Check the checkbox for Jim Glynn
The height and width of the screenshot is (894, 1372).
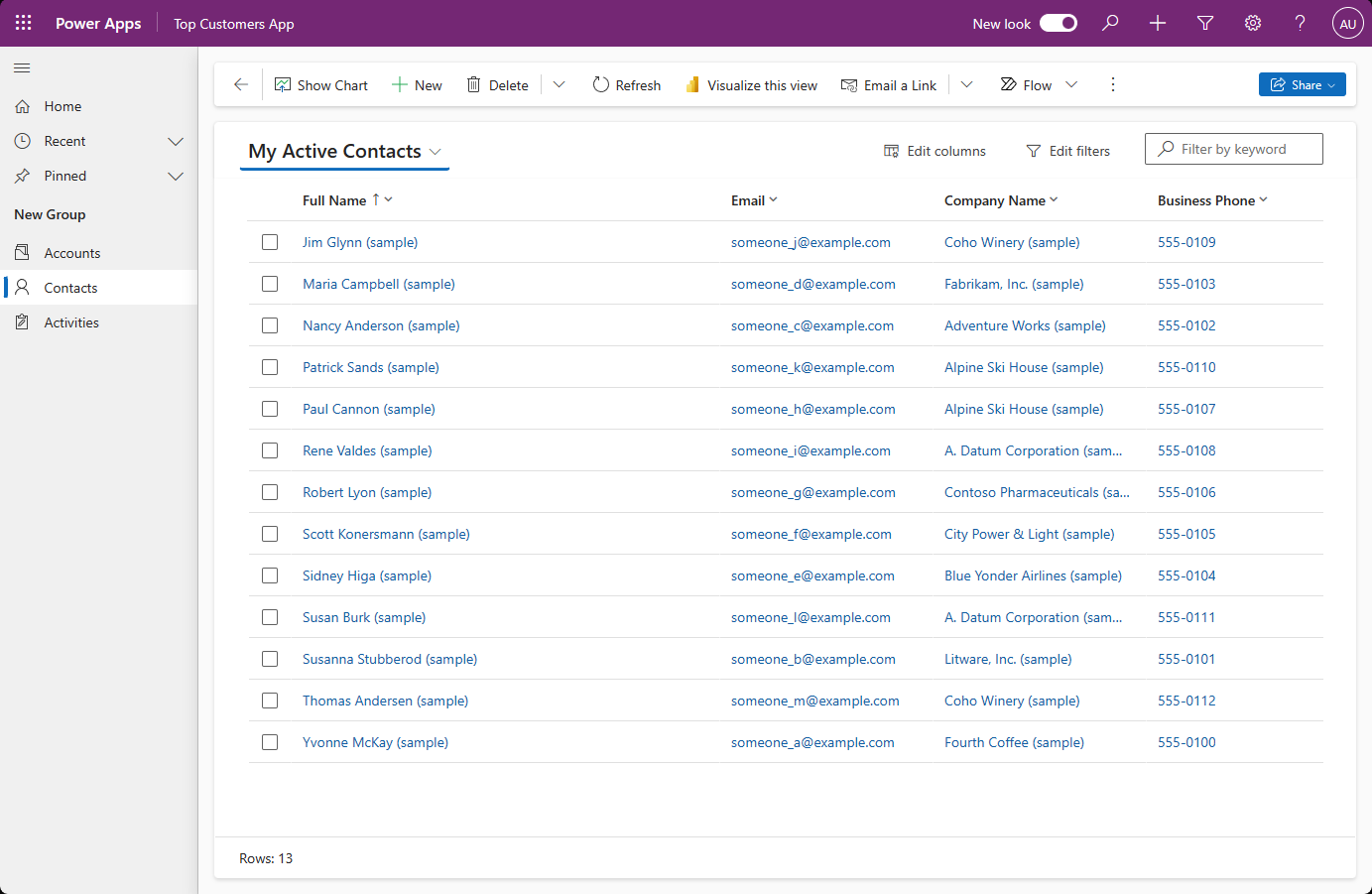(270, 242)
